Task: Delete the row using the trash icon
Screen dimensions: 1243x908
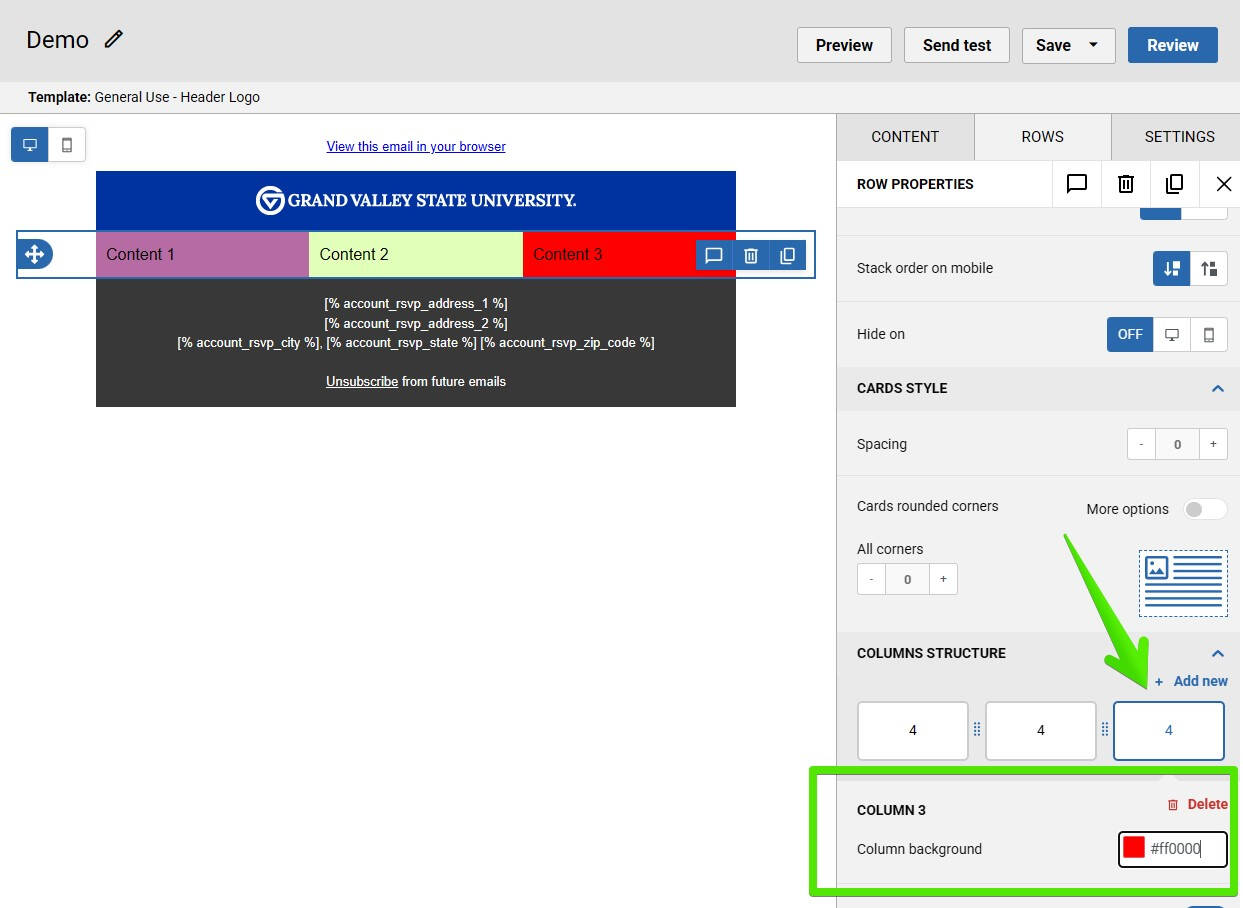Action: [1125, 184]
